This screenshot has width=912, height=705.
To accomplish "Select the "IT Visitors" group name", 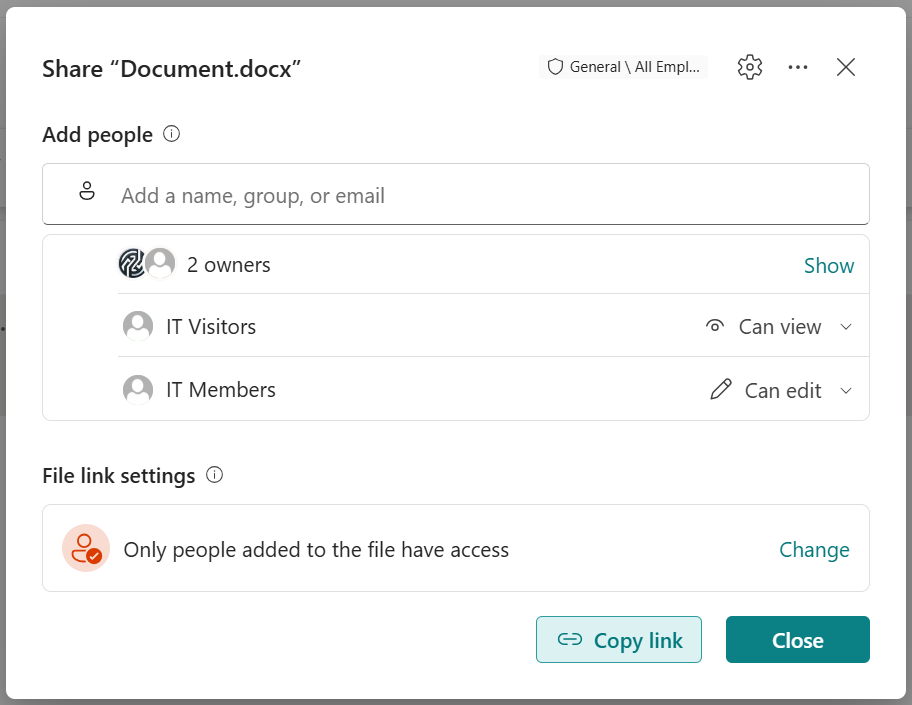I will click(x=211, y=327).
